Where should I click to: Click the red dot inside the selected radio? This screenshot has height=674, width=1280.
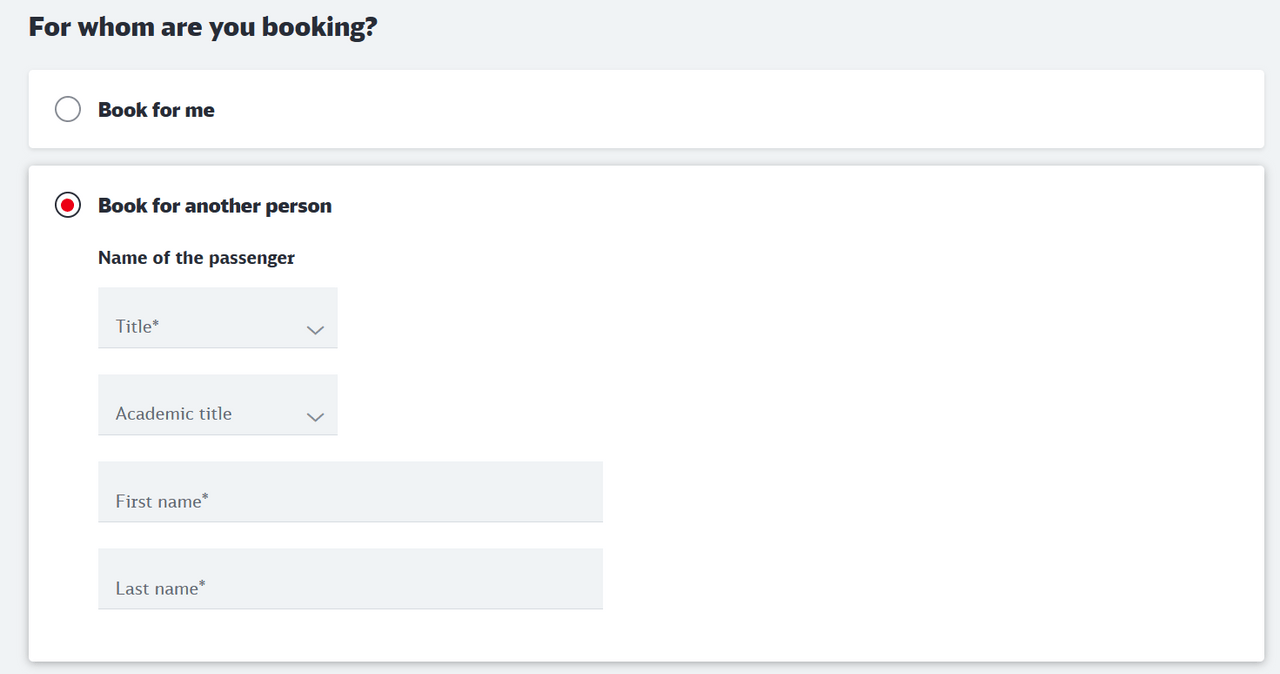point(68,205)
